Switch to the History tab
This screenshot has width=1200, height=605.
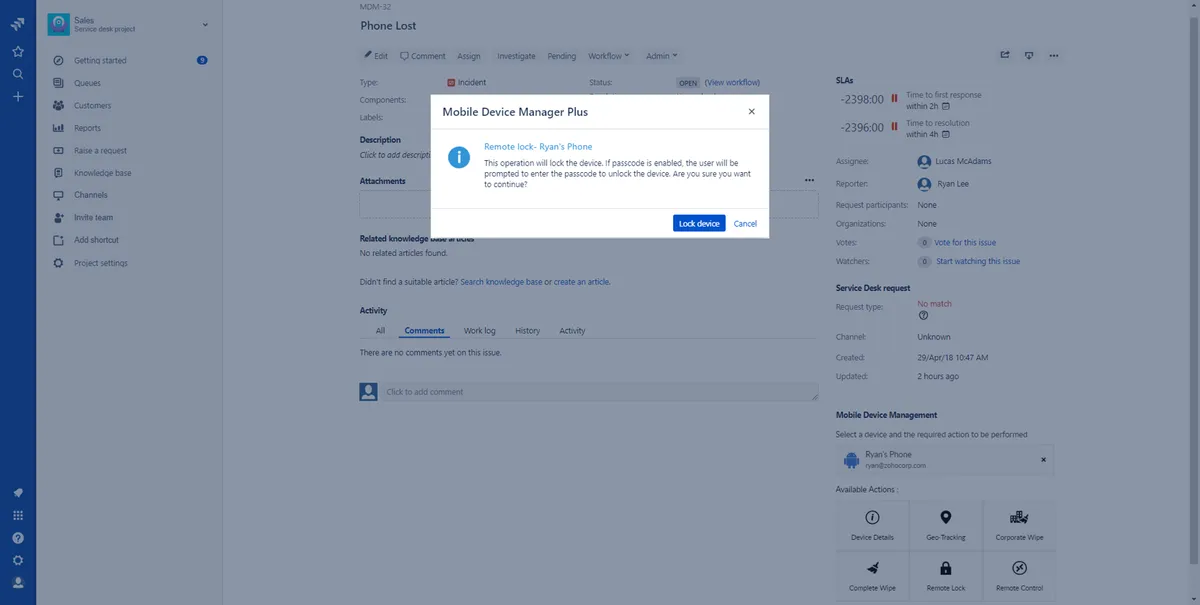pyautogui.click(x=527, y=331)
